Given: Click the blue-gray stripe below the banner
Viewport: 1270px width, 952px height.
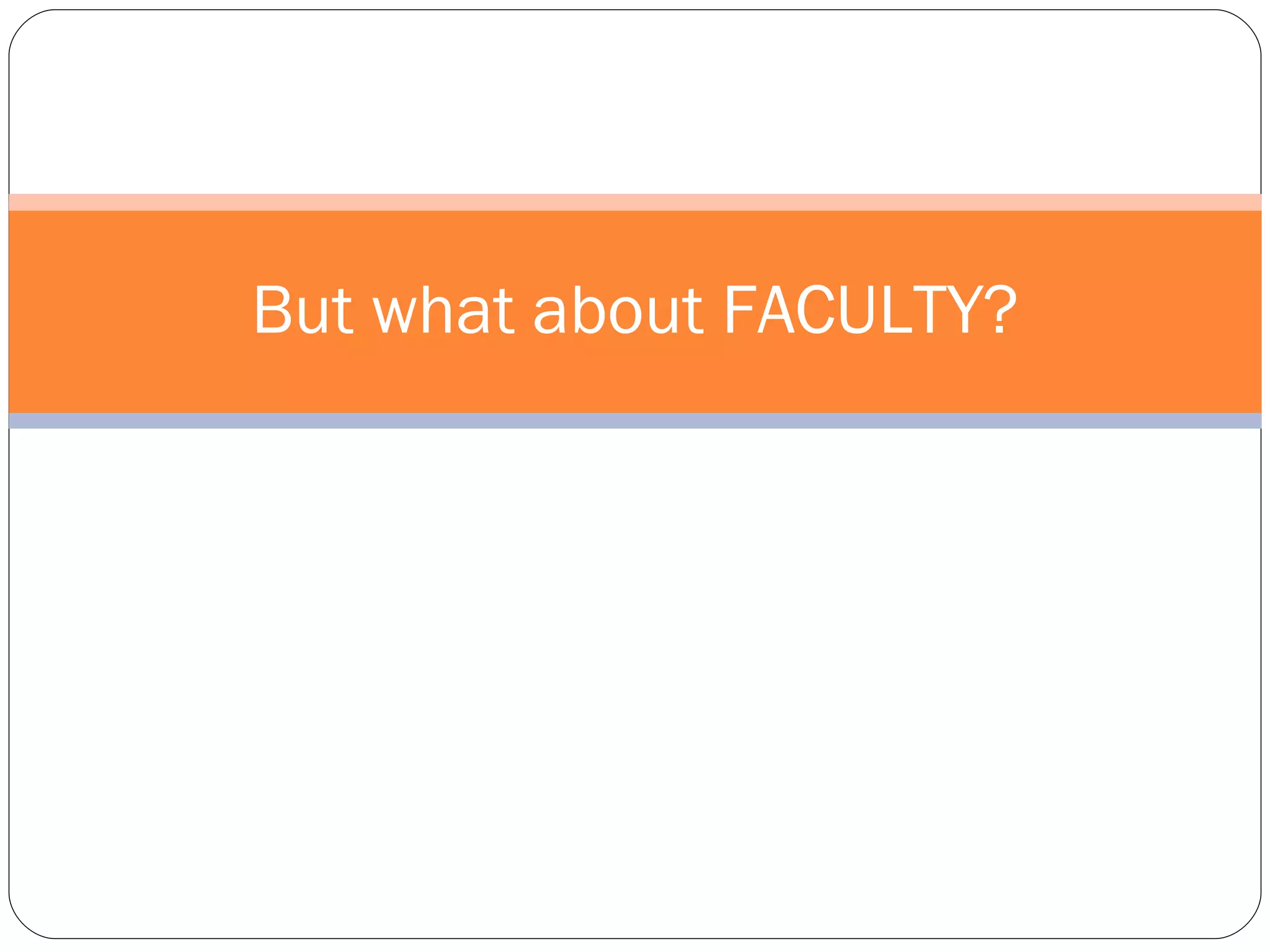Looking at the screenshot, I should click(x=635, y=421).
